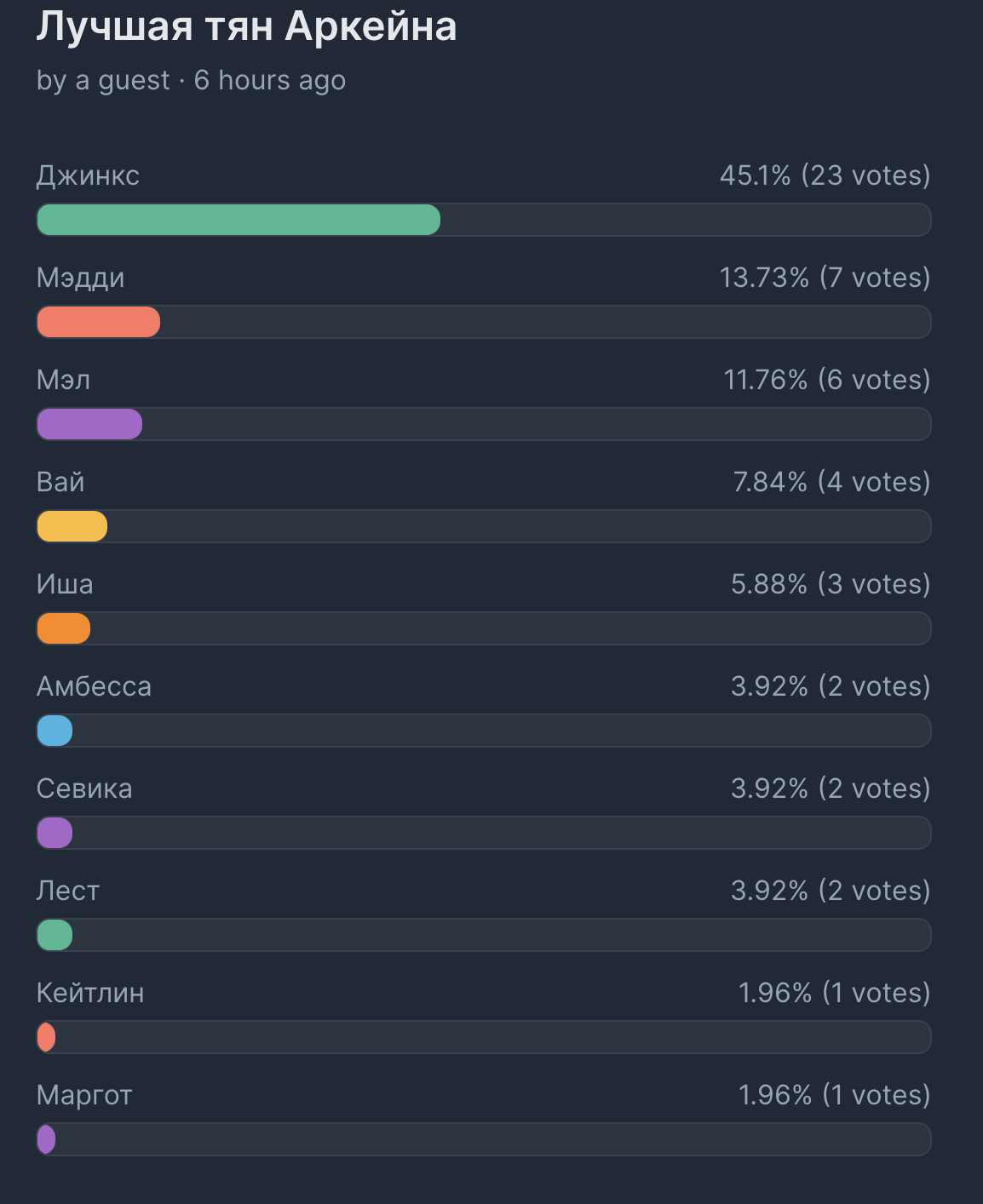The width and height of the screenshot is (983, 1204).
Task: Click the 7.84% (4 votes) count
Action: 831,482
